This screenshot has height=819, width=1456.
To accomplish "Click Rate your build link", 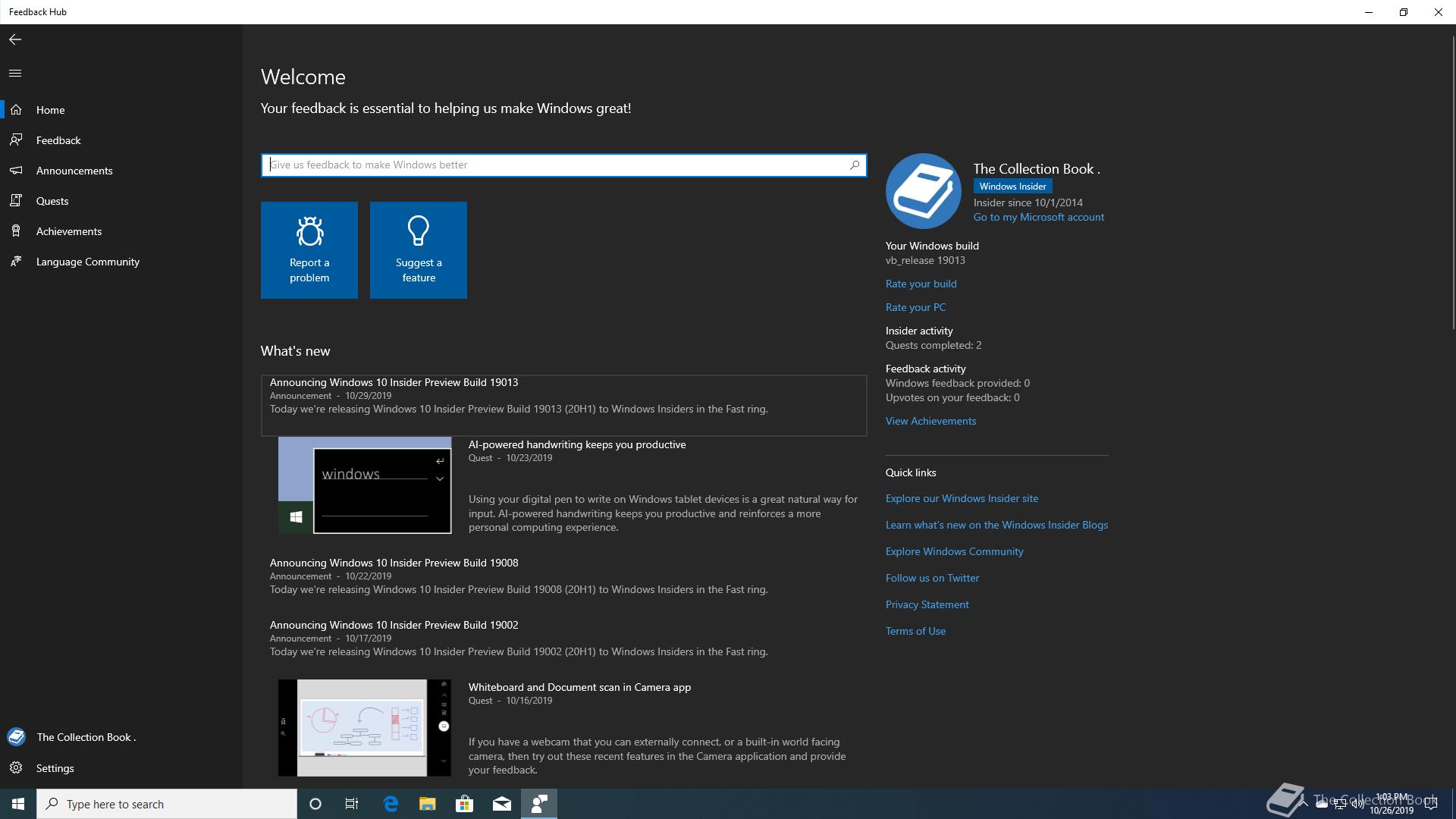I will [x=921, y=284].
